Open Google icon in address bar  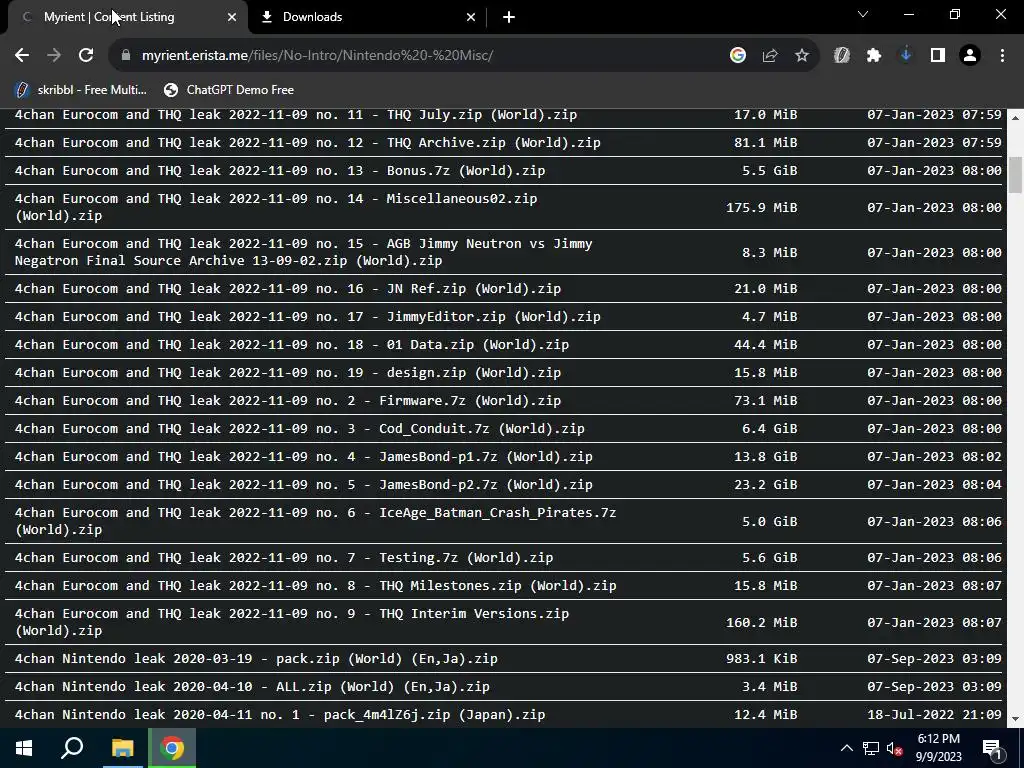pyautogui.click(x=738, y=56)
